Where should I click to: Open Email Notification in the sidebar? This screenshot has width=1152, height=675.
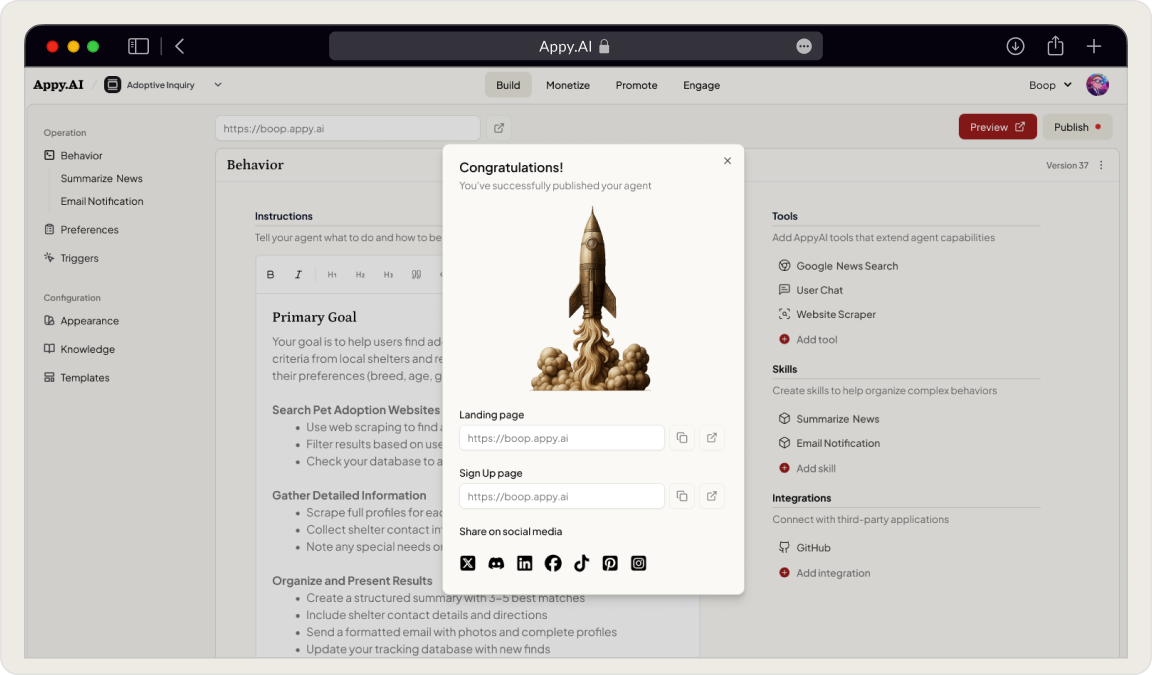click(x=102, y=201)
